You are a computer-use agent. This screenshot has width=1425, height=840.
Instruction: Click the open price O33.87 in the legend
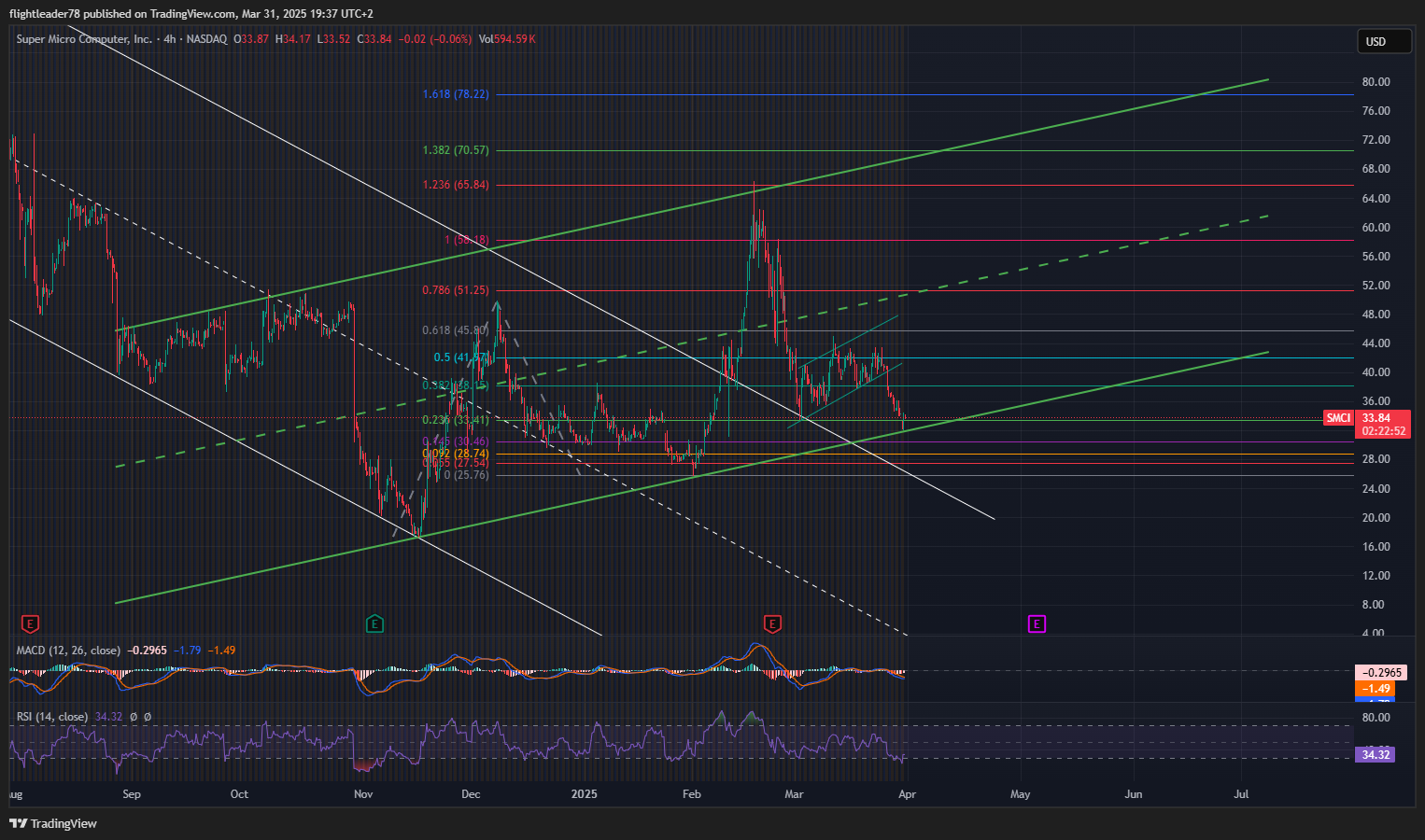[x=251, y=39]
